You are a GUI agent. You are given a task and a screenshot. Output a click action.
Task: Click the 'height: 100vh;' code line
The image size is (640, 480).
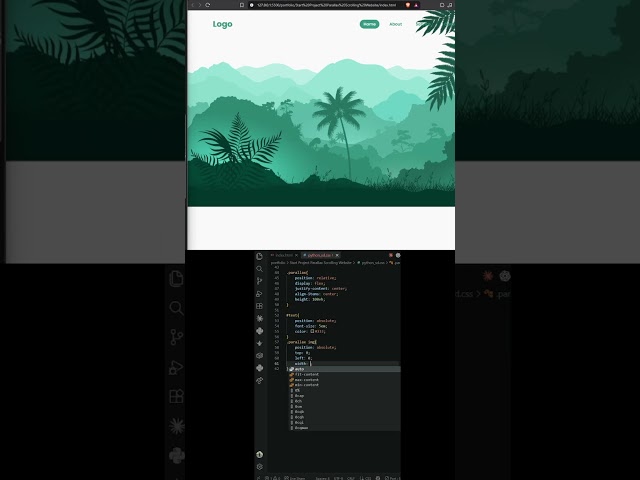point(310,299)
